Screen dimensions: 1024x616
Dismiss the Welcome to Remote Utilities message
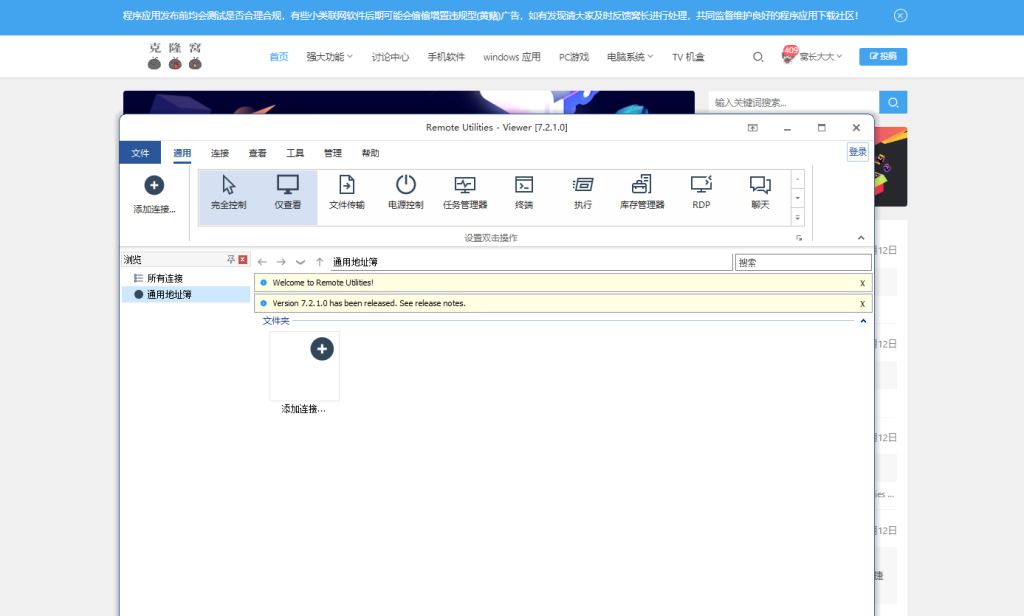(862, 283)
